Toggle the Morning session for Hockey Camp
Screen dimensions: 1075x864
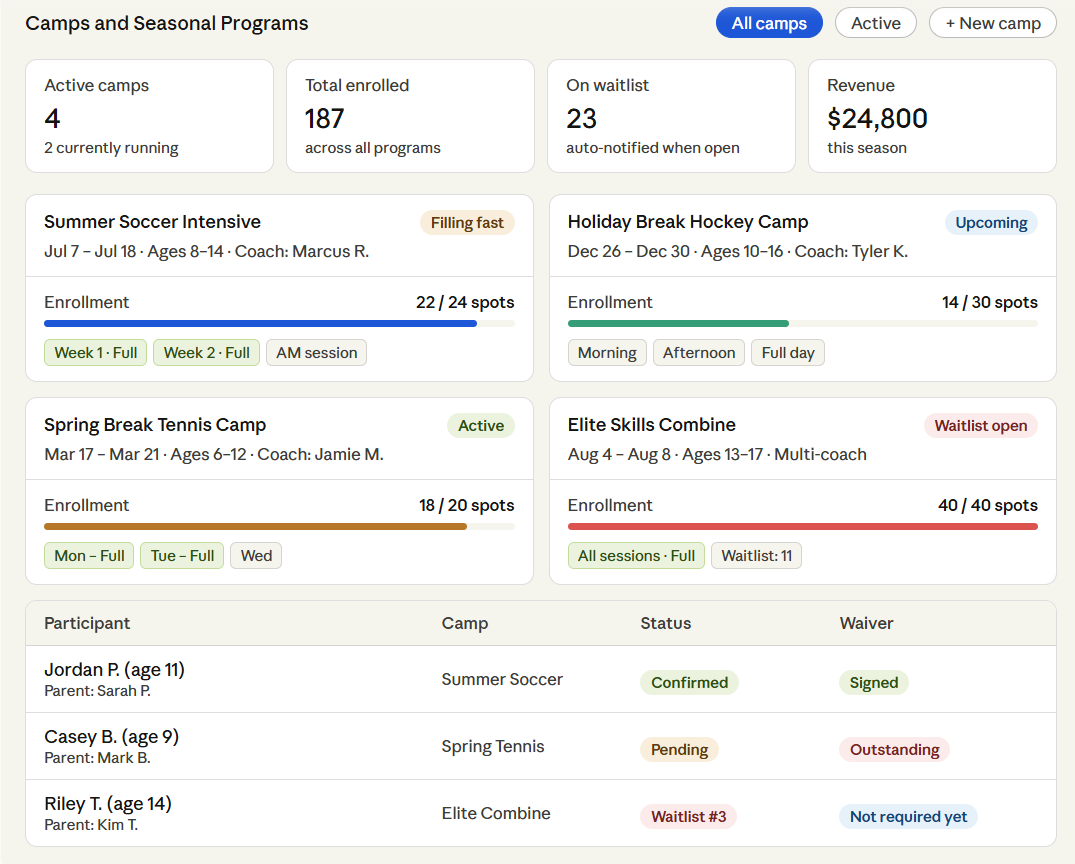607,352
